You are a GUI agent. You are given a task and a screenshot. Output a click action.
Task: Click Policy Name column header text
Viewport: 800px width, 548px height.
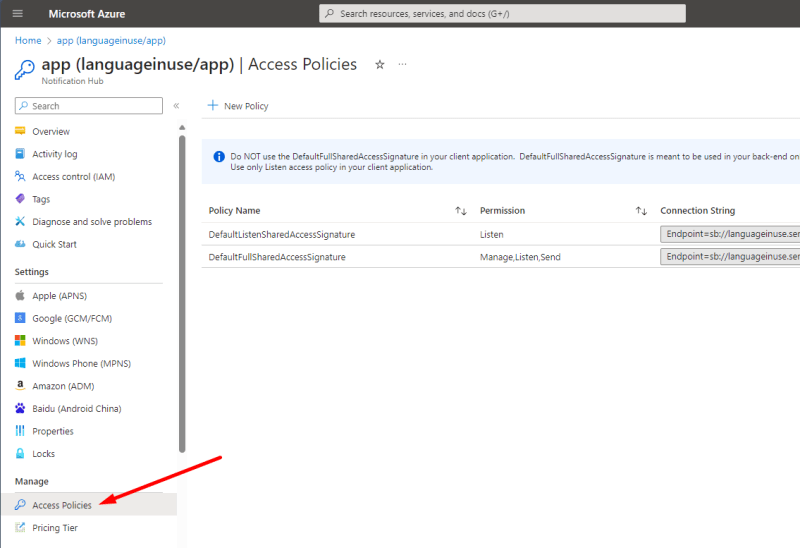click(x=234, y=210)
